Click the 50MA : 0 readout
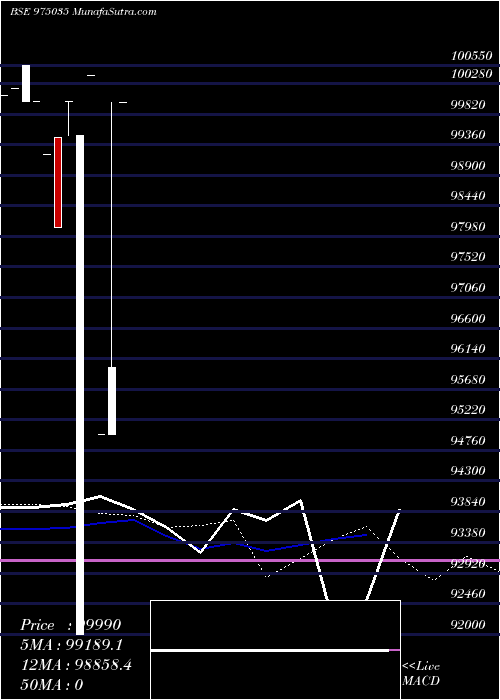The image size is (500, 700). [52, 685]
